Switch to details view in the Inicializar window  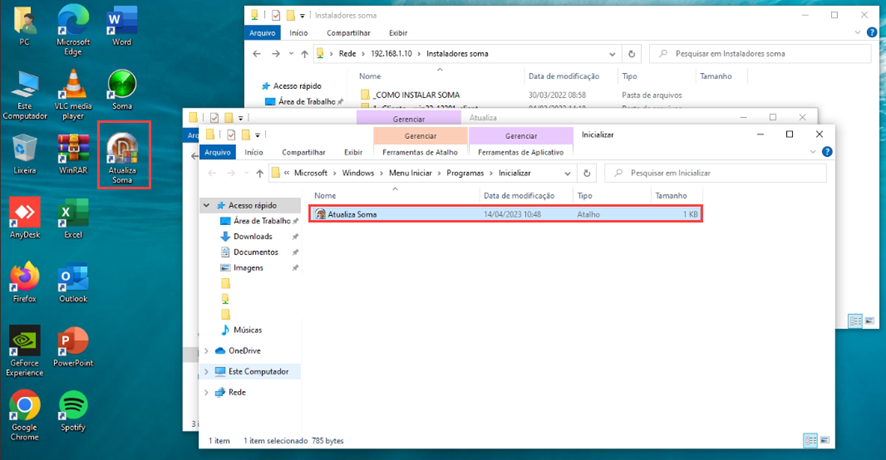tap(810, 440)
